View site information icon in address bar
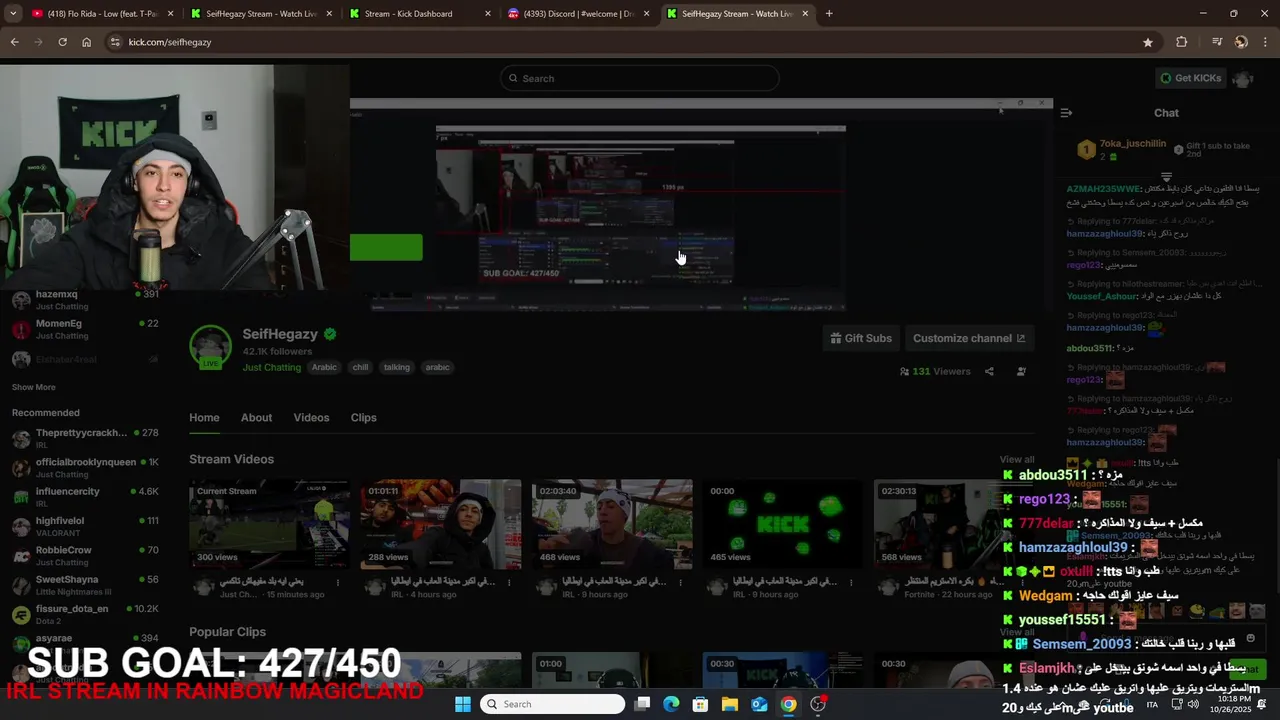Image resolution: width=1280 pixels, height=720 pixels. click(115, 42)
